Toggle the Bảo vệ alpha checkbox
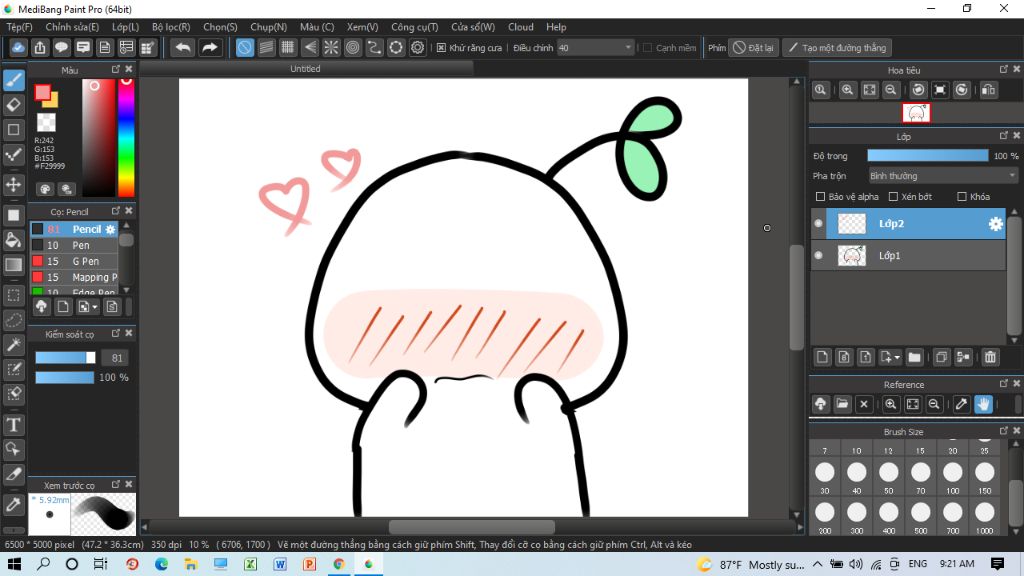 click(x=821, y=197)
